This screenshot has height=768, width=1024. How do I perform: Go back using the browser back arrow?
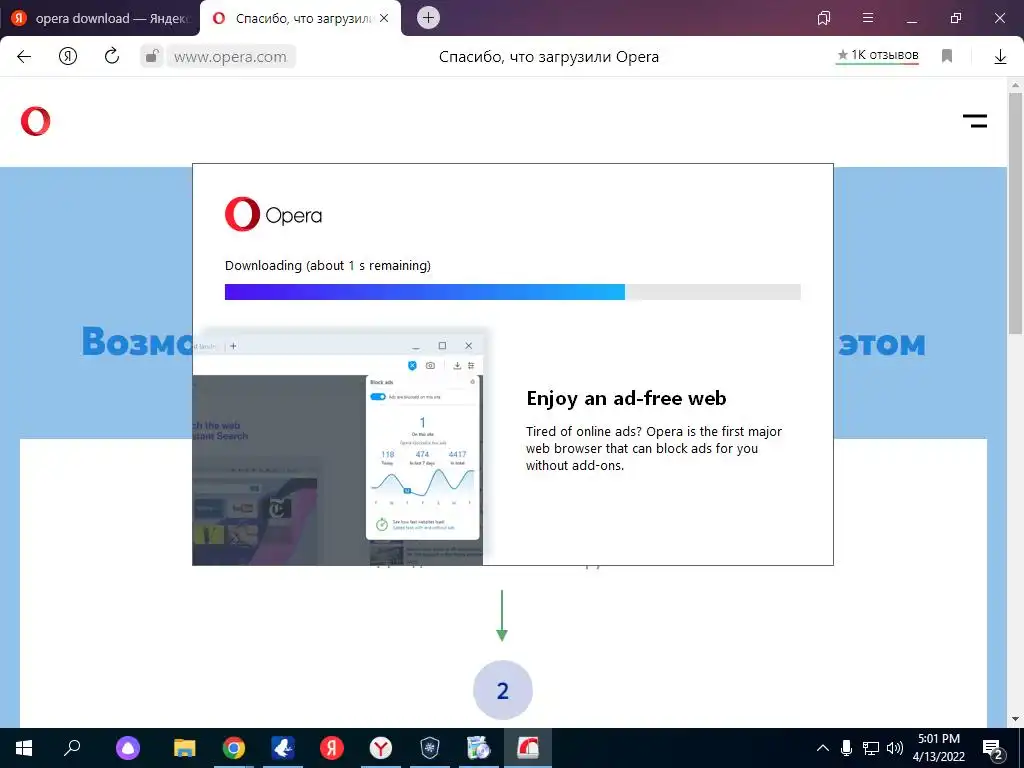coord(24,57)
